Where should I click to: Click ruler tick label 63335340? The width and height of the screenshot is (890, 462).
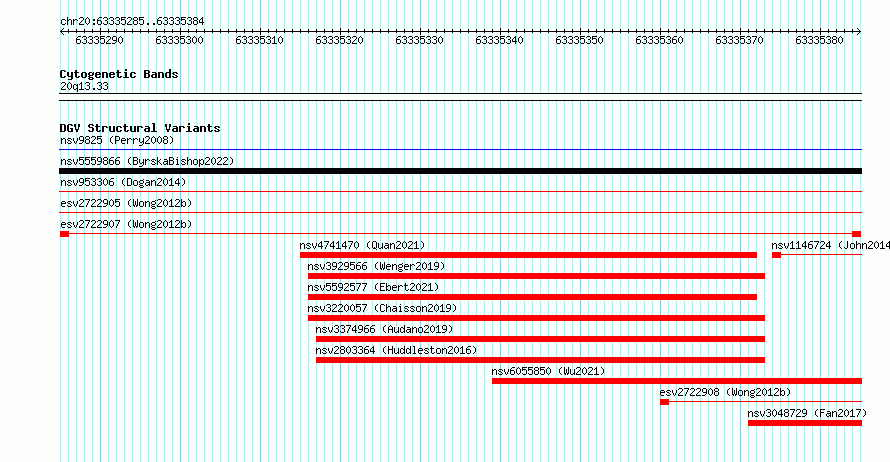tap(499, 40)
